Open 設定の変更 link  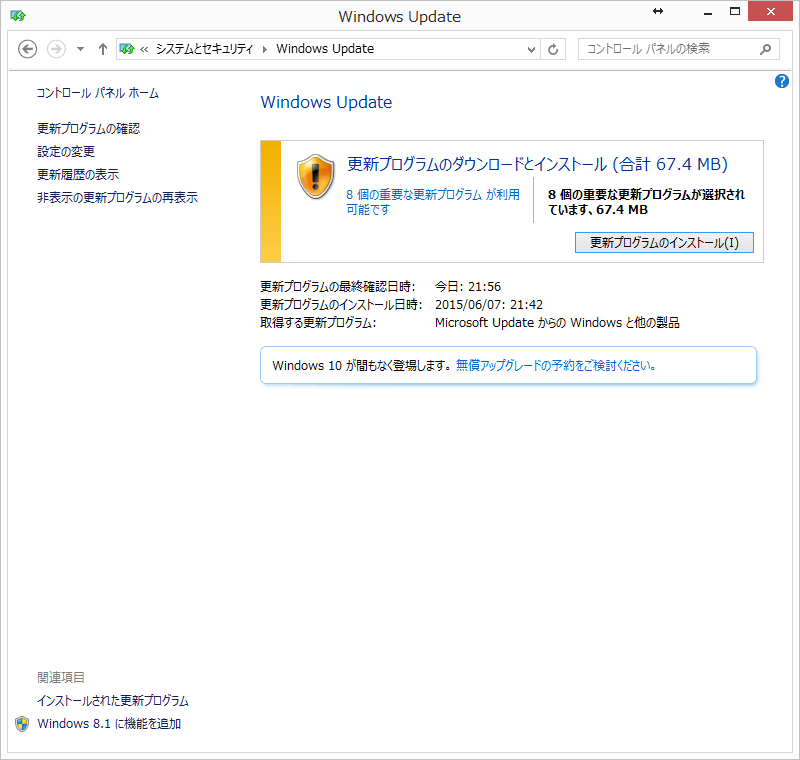coord(66,151)
